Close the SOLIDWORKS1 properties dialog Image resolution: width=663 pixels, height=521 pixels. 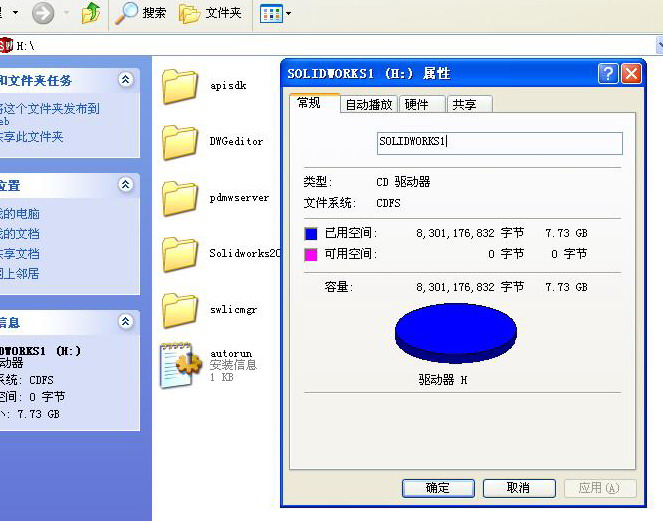(x=631, y=74)
